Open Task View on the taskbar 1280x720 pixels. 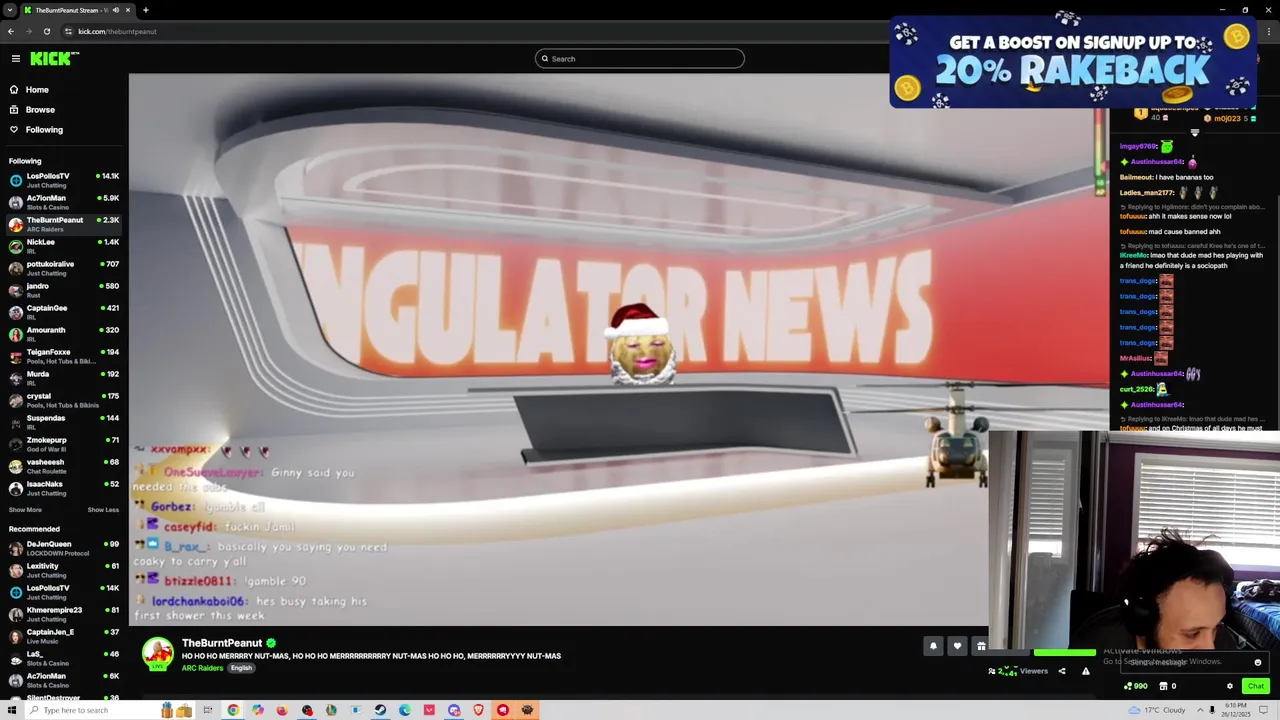(208, 710)
